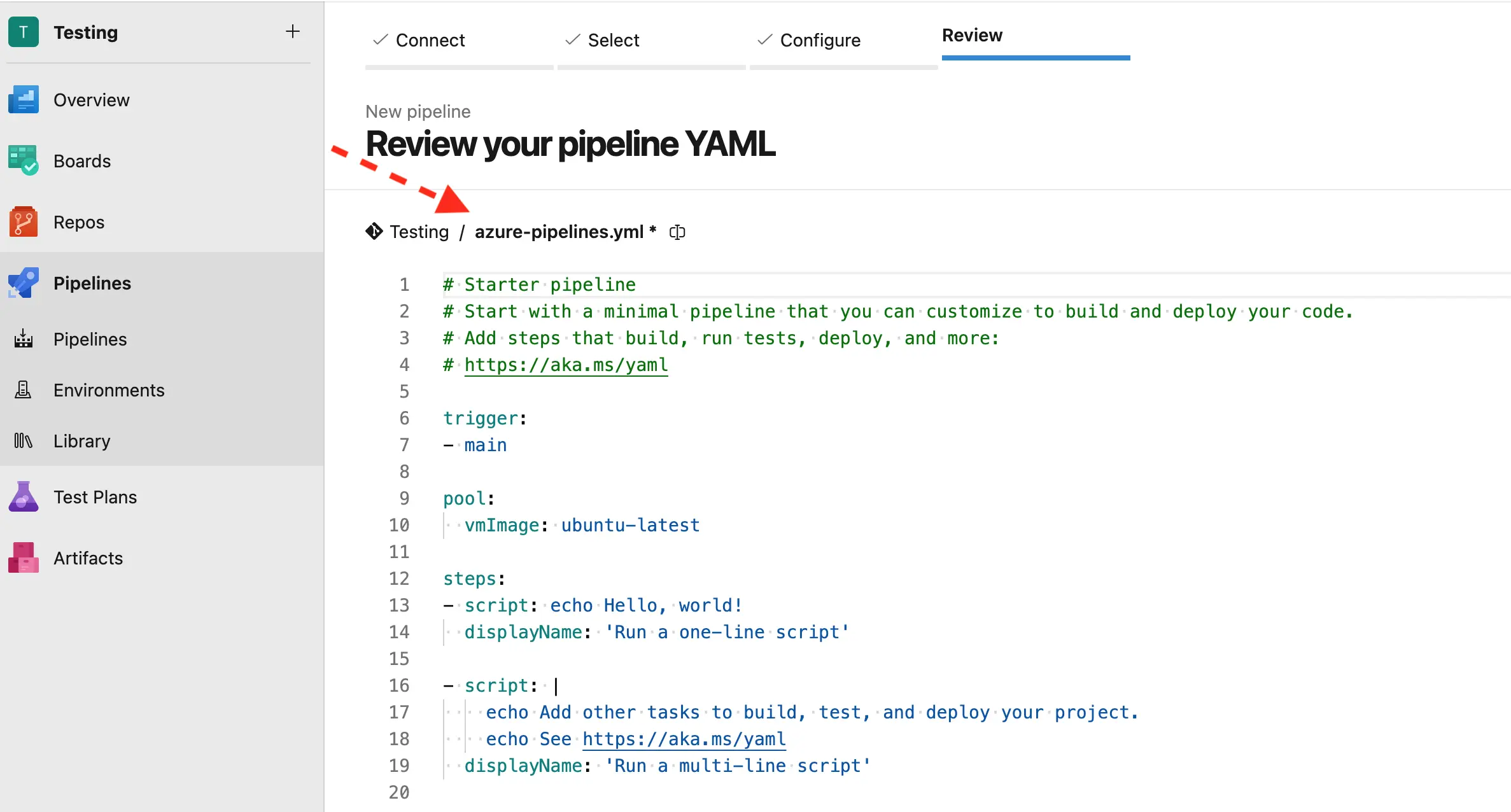Click the Artifacts package icon
Image resolution: width=1511 pixels, height=812 pixels.
coord(24,558)
